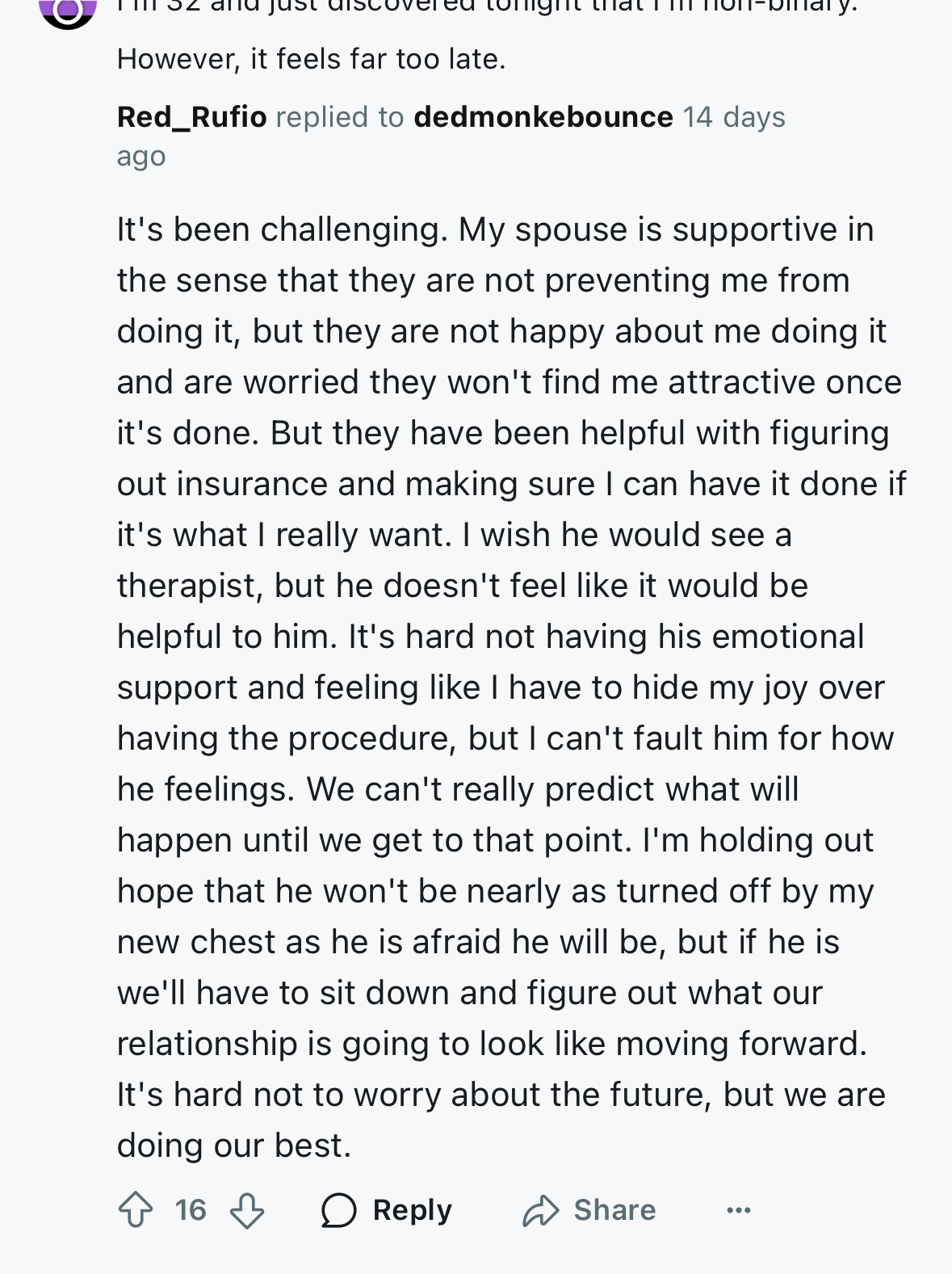Open the three-dot more options menu
Viewport: 952px width, 1274px height.
pos(739,1210)
